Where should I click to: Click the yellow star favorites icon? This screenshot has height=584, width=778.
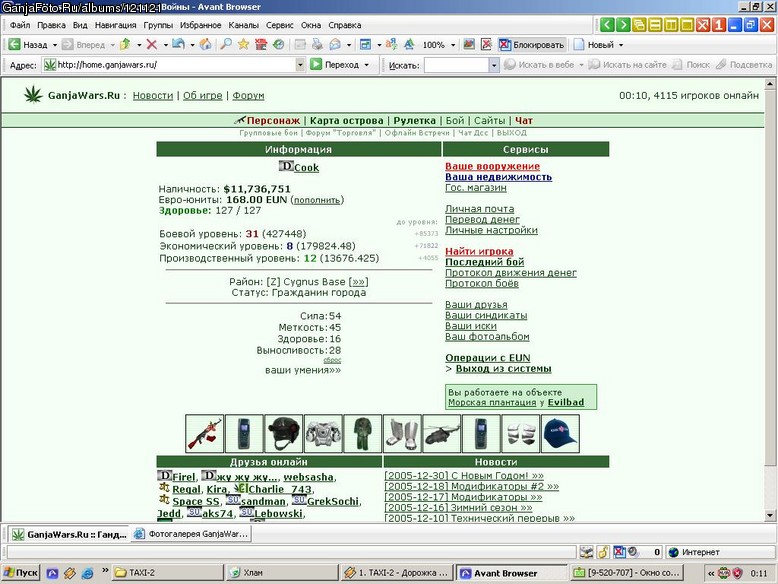243,45
